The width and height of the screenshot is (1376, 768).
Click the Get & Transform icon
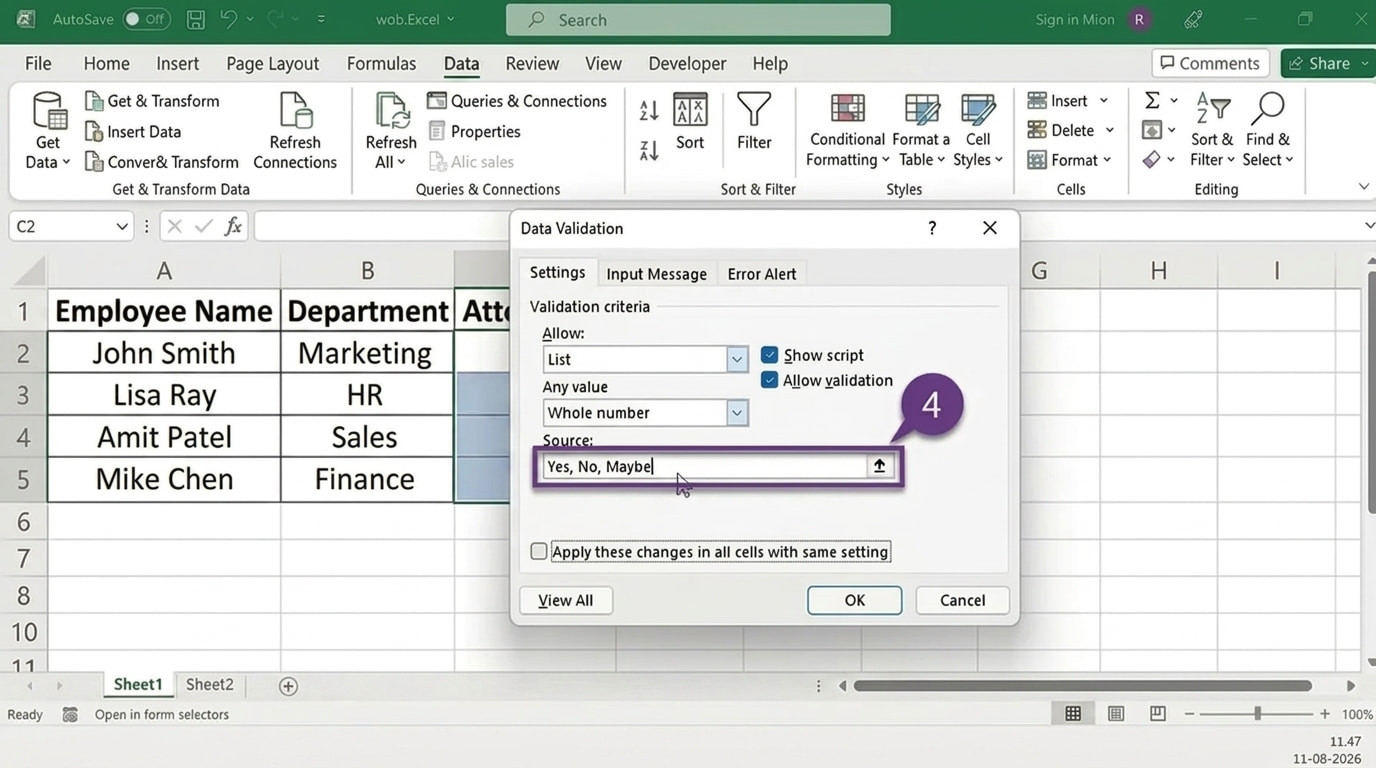(94, 101)
